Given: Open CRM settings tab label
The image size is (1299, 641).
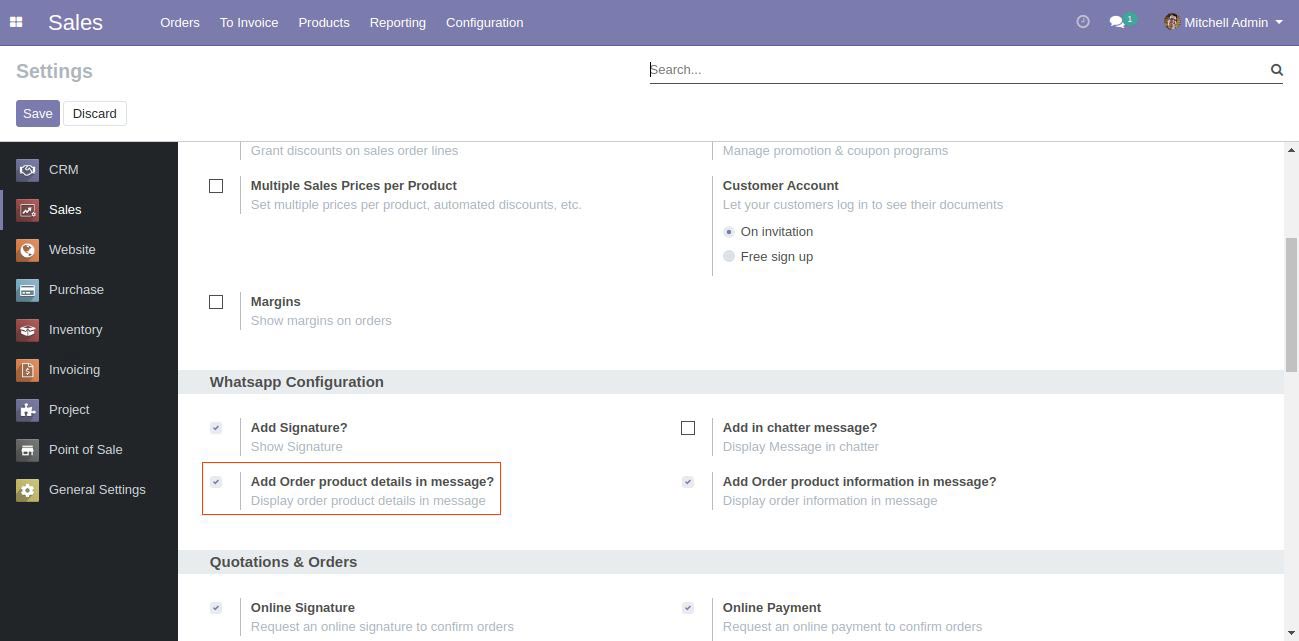Looking at the screenshot, I should click(63, 170).
